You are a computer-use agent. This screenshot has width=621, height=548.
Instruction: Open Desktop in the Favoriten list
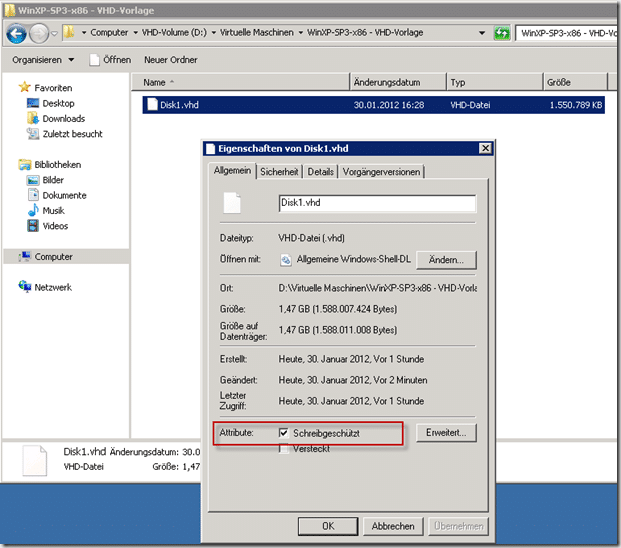58,103
